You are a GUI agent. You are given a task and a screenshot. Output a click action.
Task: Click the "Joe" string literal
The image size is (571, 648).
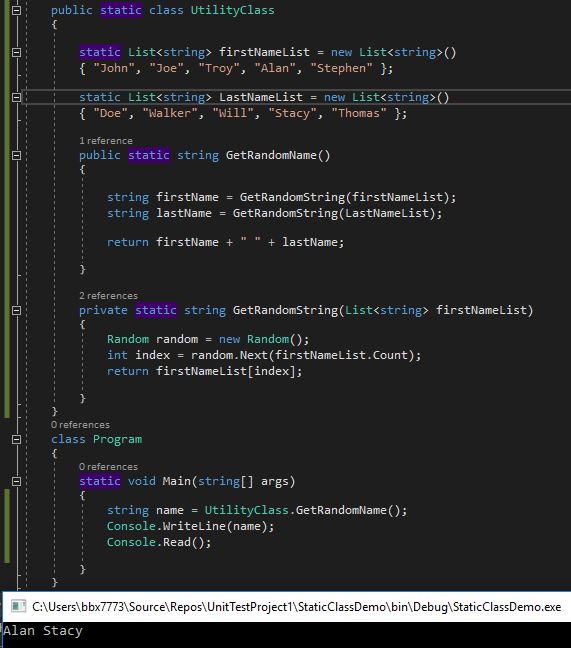166,68
